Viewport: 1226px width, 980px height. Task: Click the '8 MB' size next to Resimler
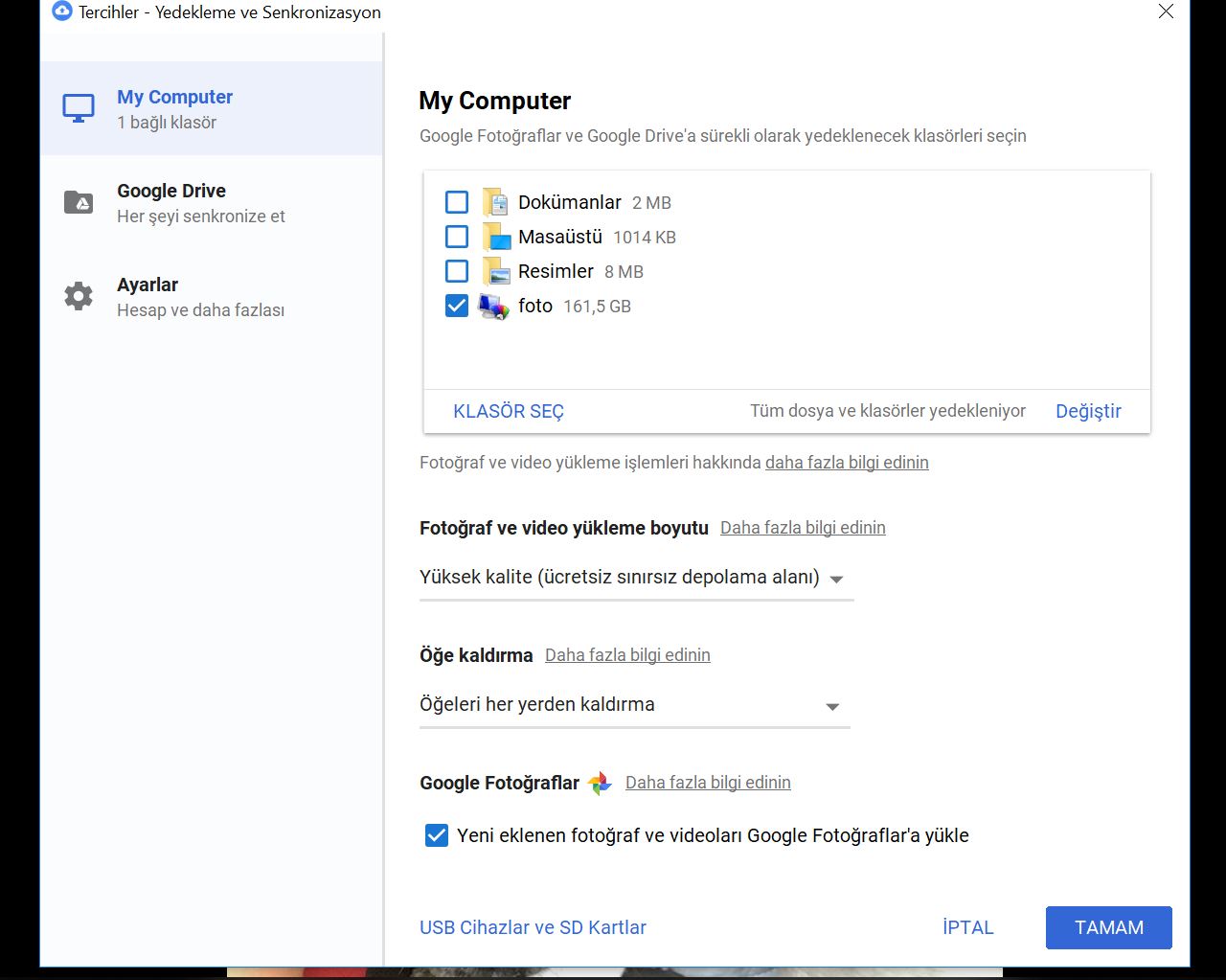(x=624, y=272)
